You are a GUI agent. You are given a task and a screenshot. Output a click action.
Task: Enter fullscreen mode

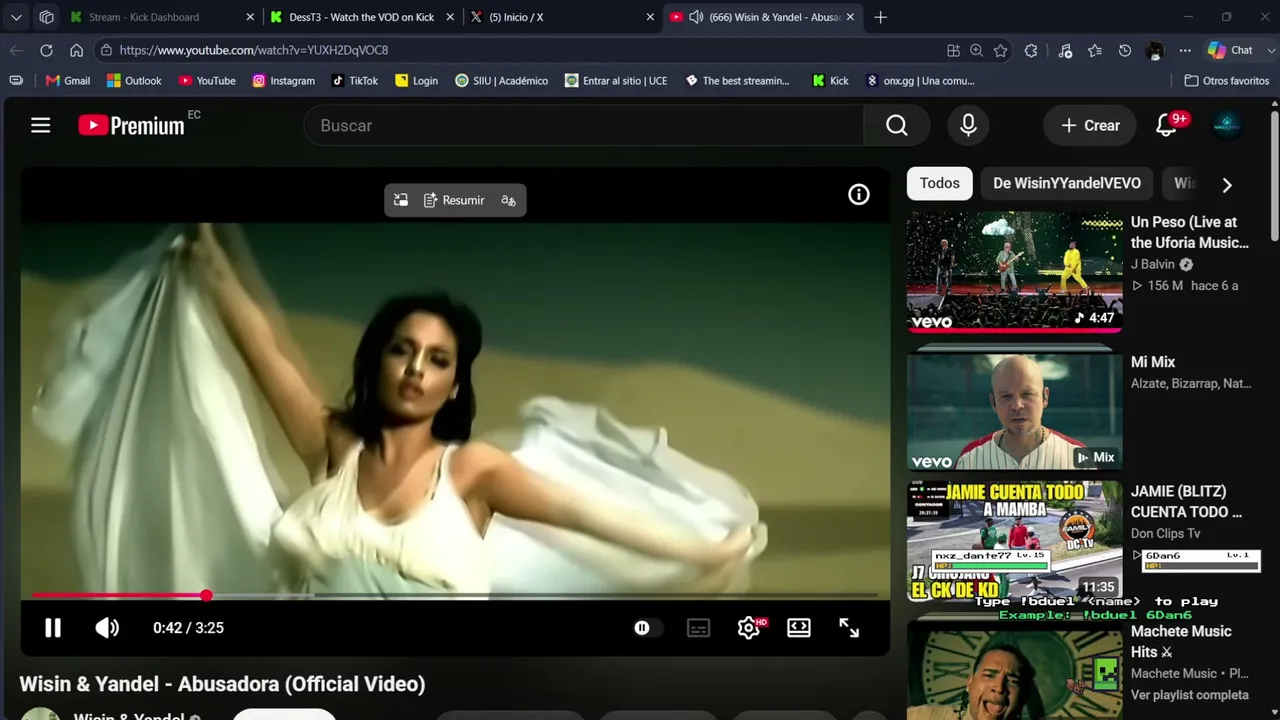[x=849, y=628]
